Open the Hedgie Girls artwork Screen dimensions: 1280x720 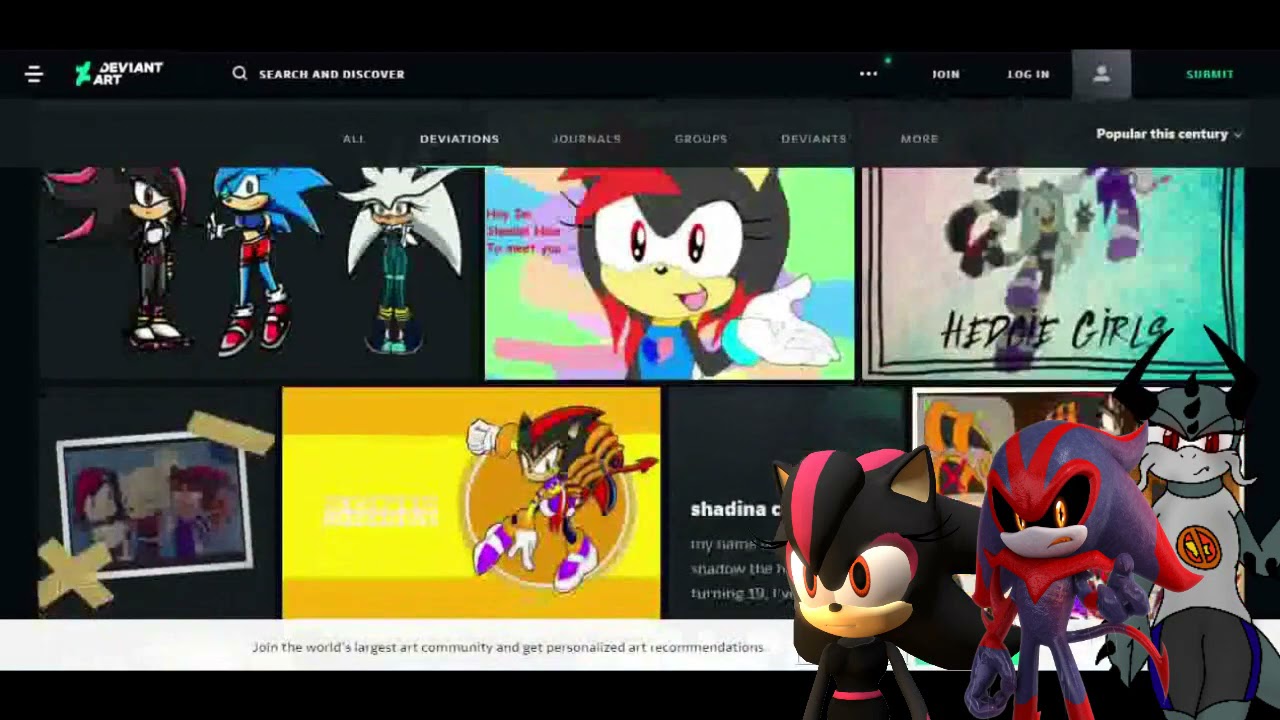[x=1053, y=274]
